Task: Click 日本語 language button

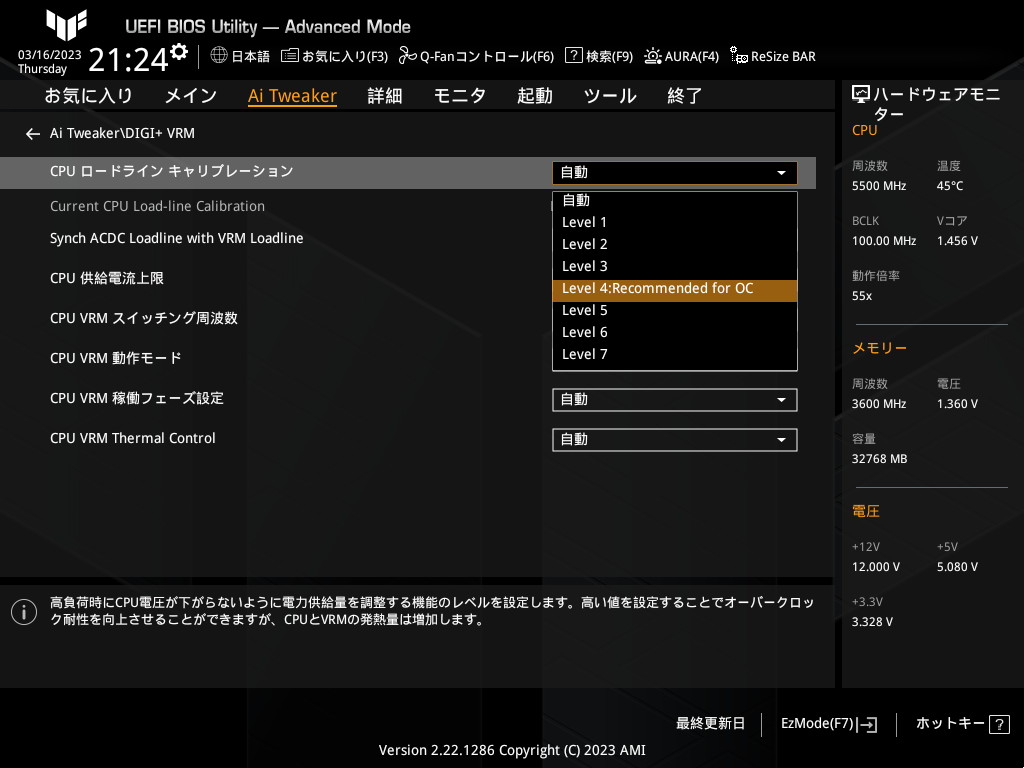Action: tap(251, 57)
